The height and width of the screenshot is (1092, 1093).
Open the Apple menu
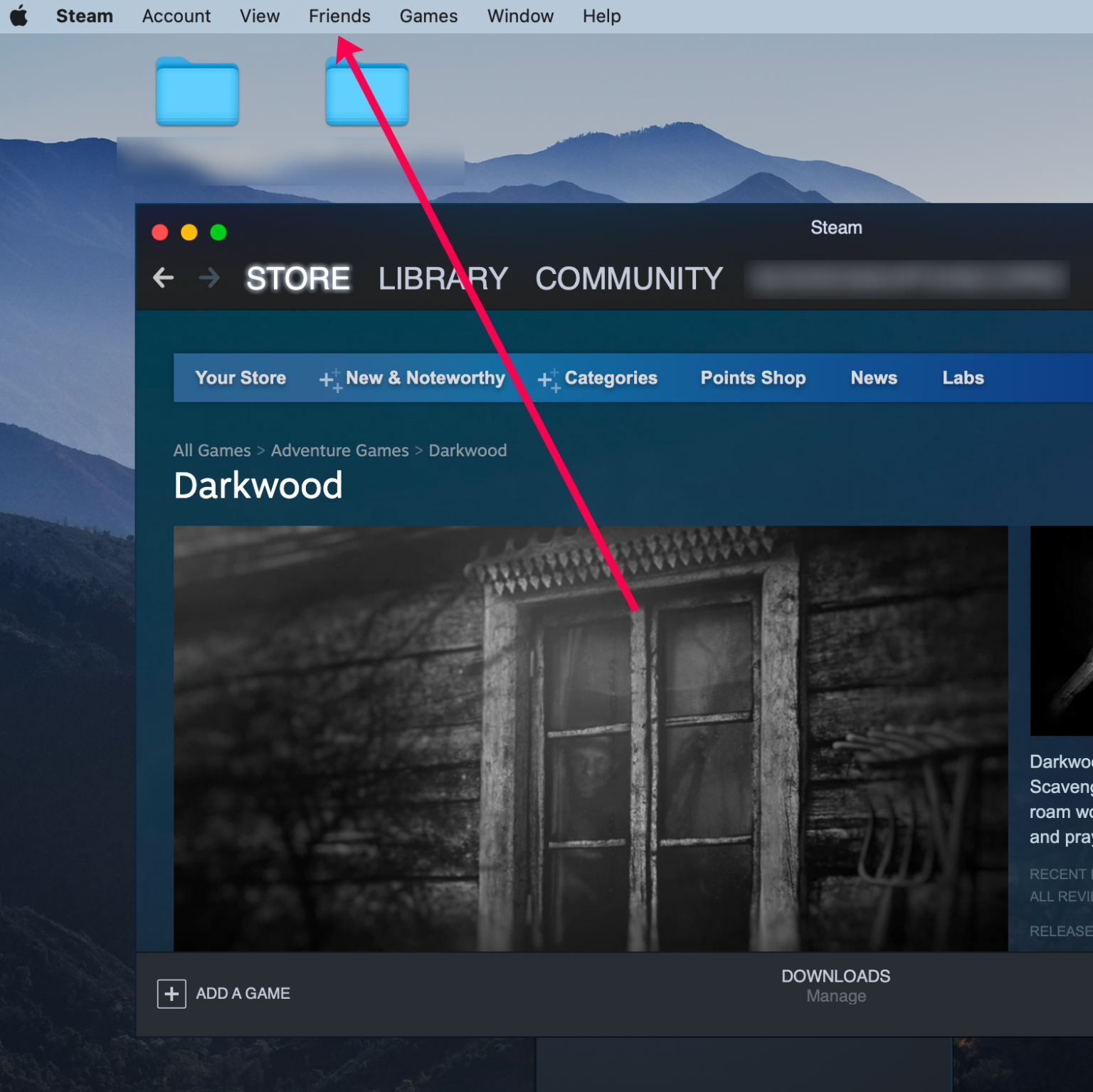pos(19,16)
